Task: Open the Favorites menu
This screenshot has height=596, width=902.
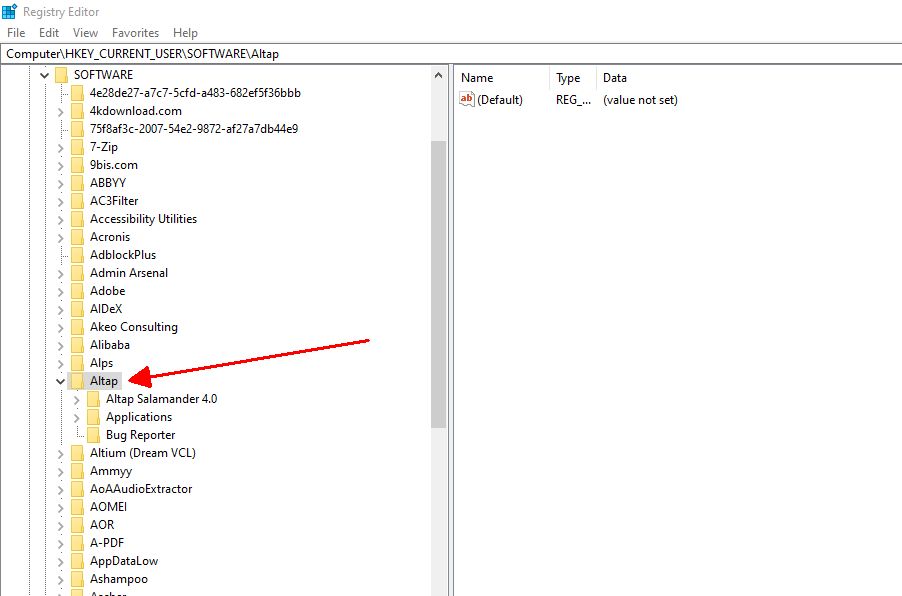Action: [135, 33]
